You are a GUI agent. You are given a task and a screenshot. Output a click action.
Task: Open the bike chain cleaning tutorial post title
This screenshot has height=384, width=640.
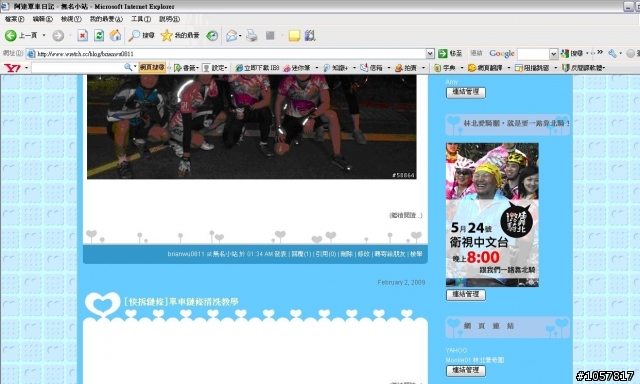181,302
